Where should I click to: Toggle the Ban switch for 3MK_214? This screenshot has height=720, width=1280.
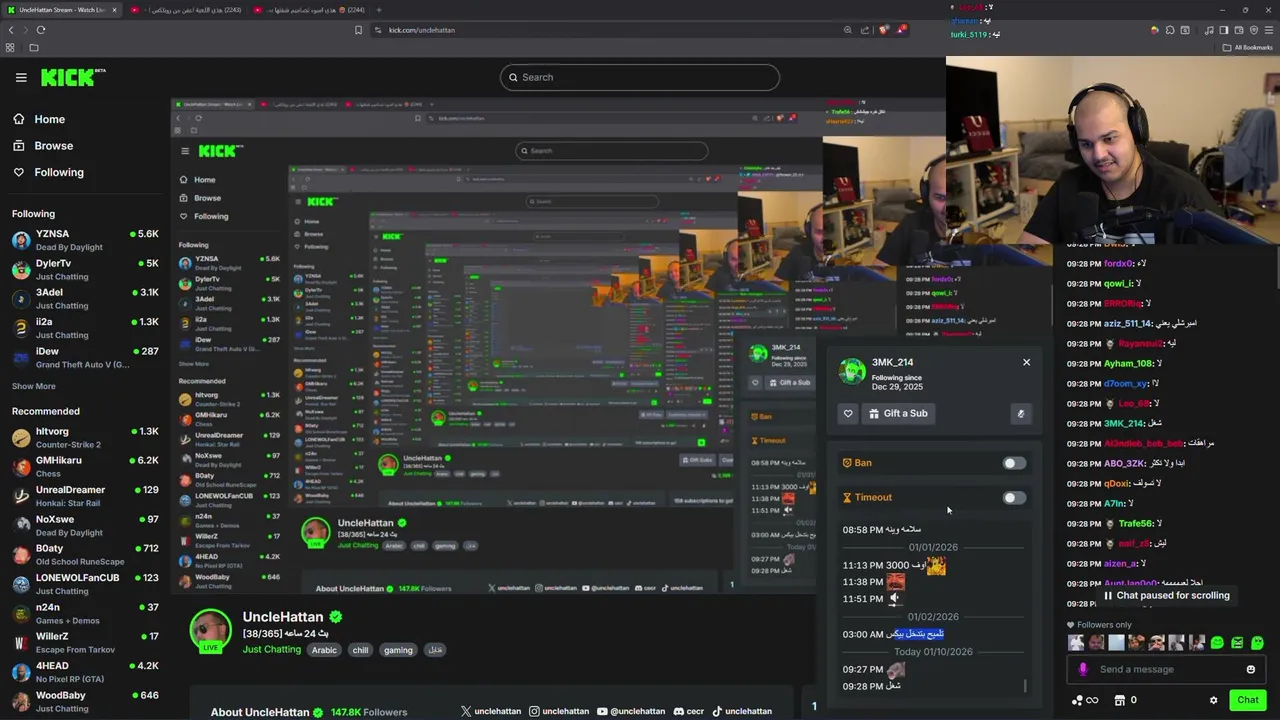pos(1014,463)
